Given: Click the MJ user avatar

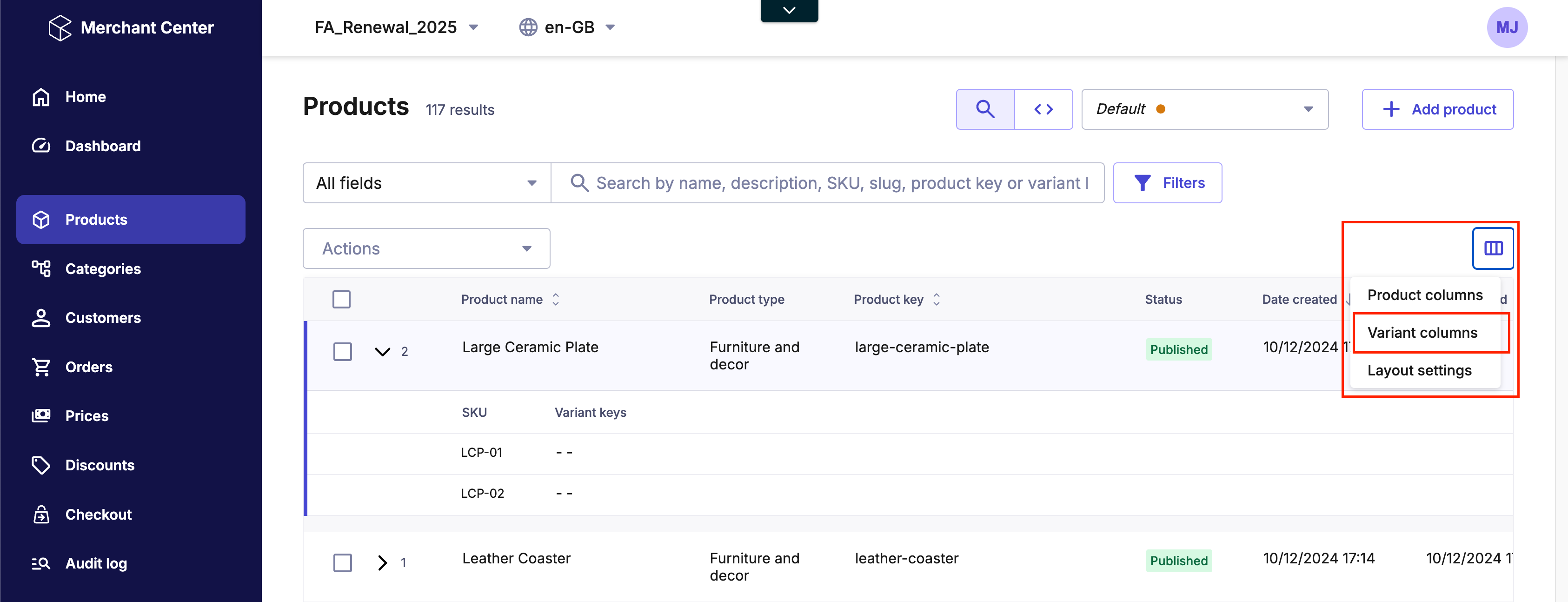Looking at the screenshot, I should click(1507, 27).
